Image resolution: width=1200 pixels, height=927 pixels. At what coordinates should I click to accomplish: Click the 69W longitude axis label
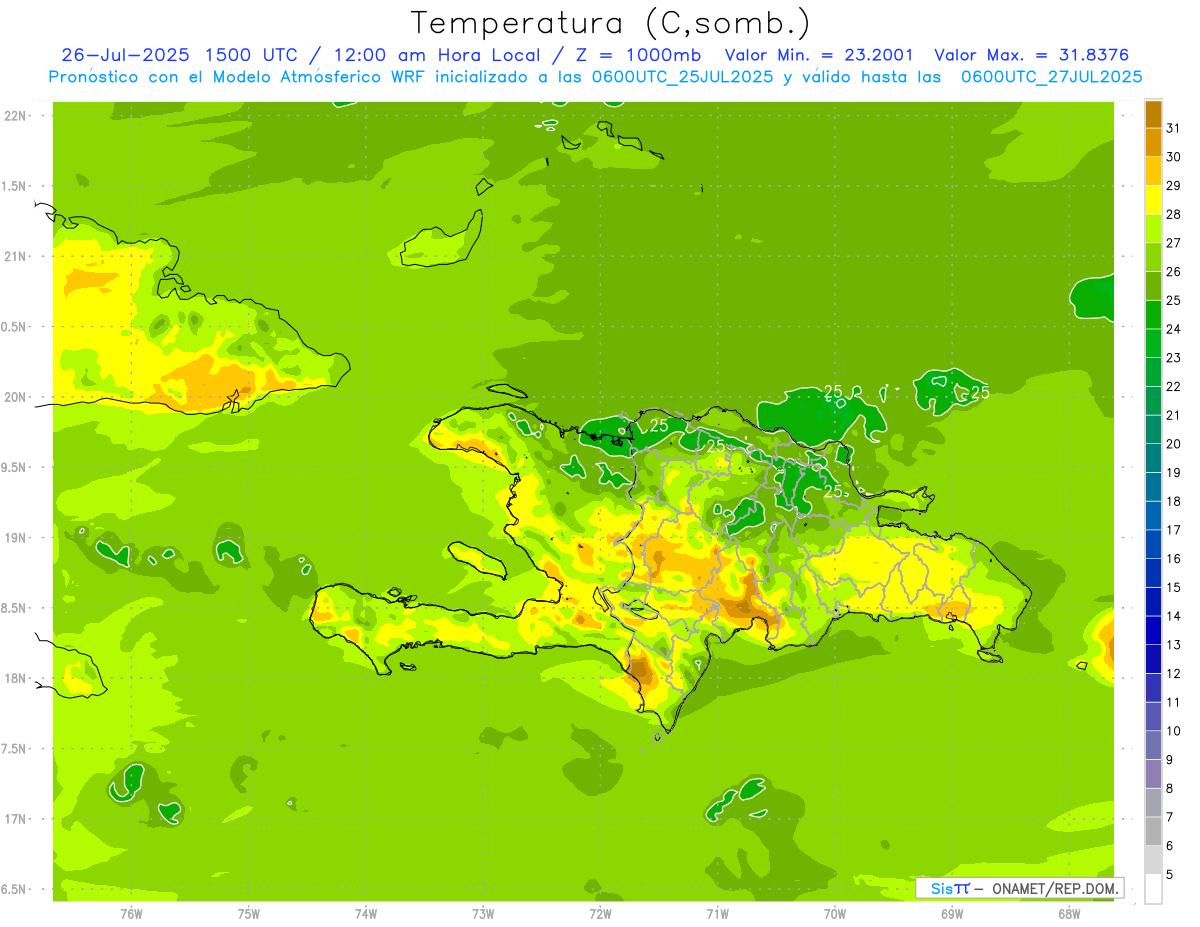pyautogui.click(x=952, y=914)
